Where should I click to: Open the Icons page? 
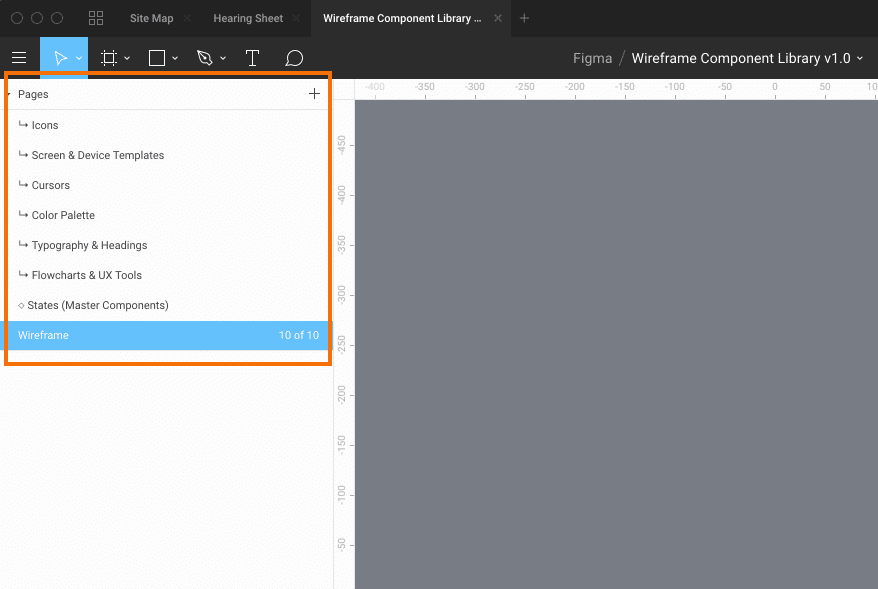point(167,125)
